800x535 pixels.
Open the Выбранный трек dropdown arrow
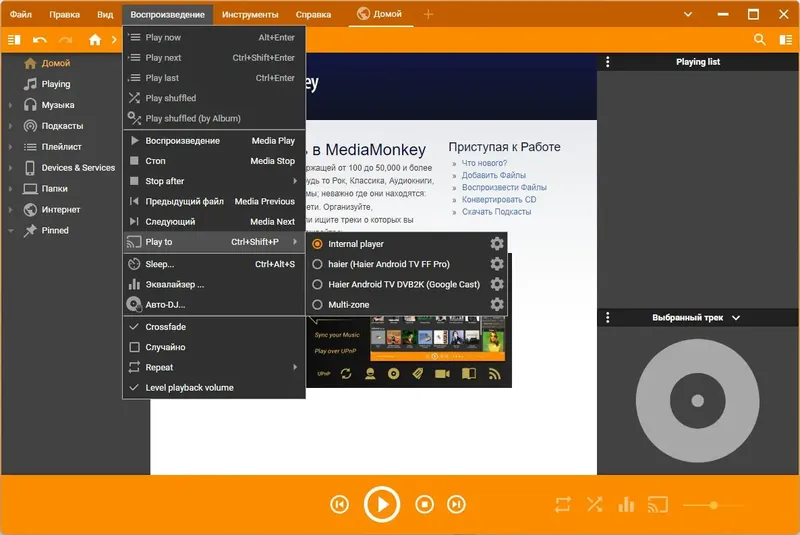coord(736,318)
